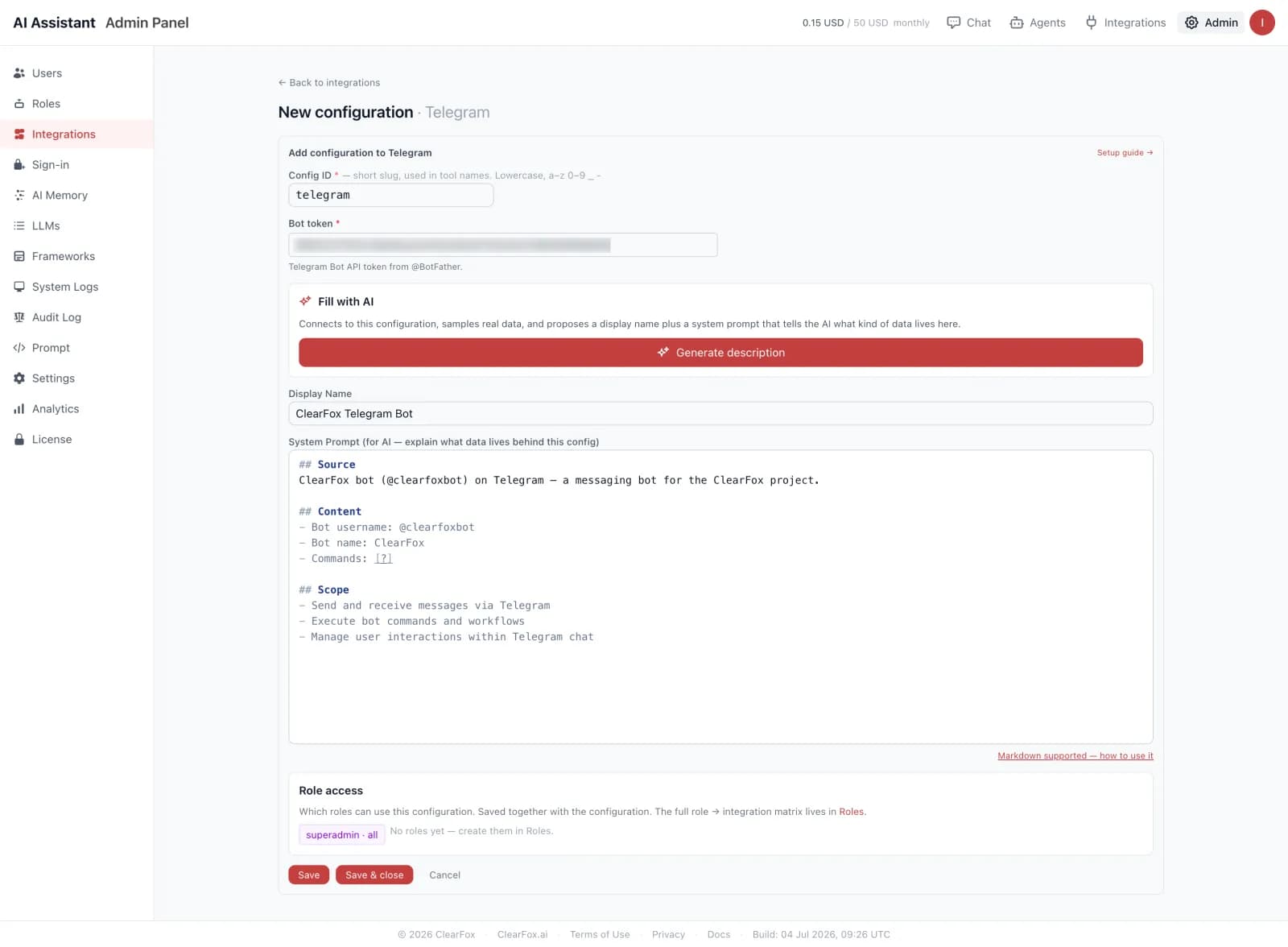Open Privacy footer link

pos(668,935)
